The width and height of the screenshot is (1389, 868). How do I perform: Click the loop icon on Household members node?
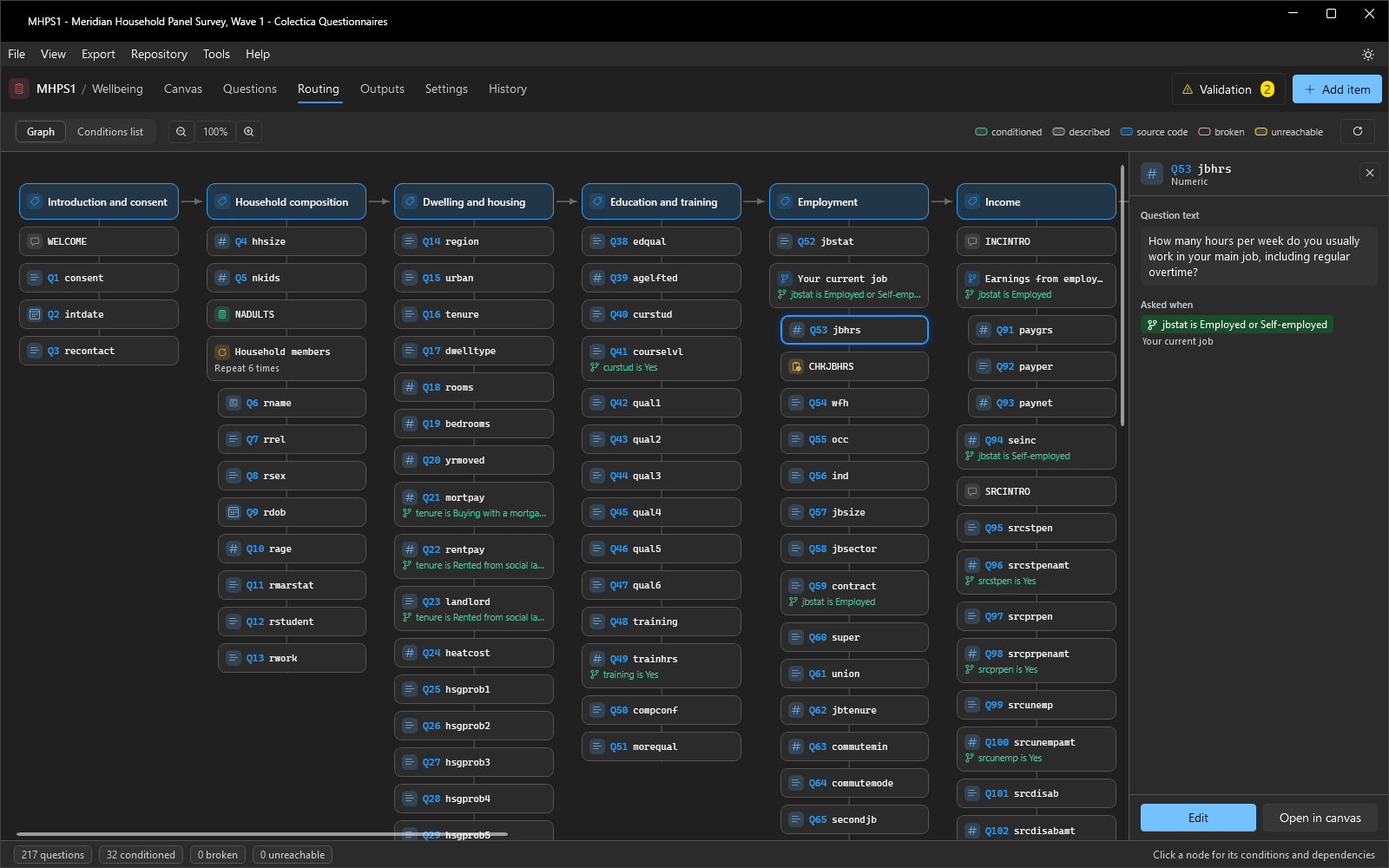222,352
